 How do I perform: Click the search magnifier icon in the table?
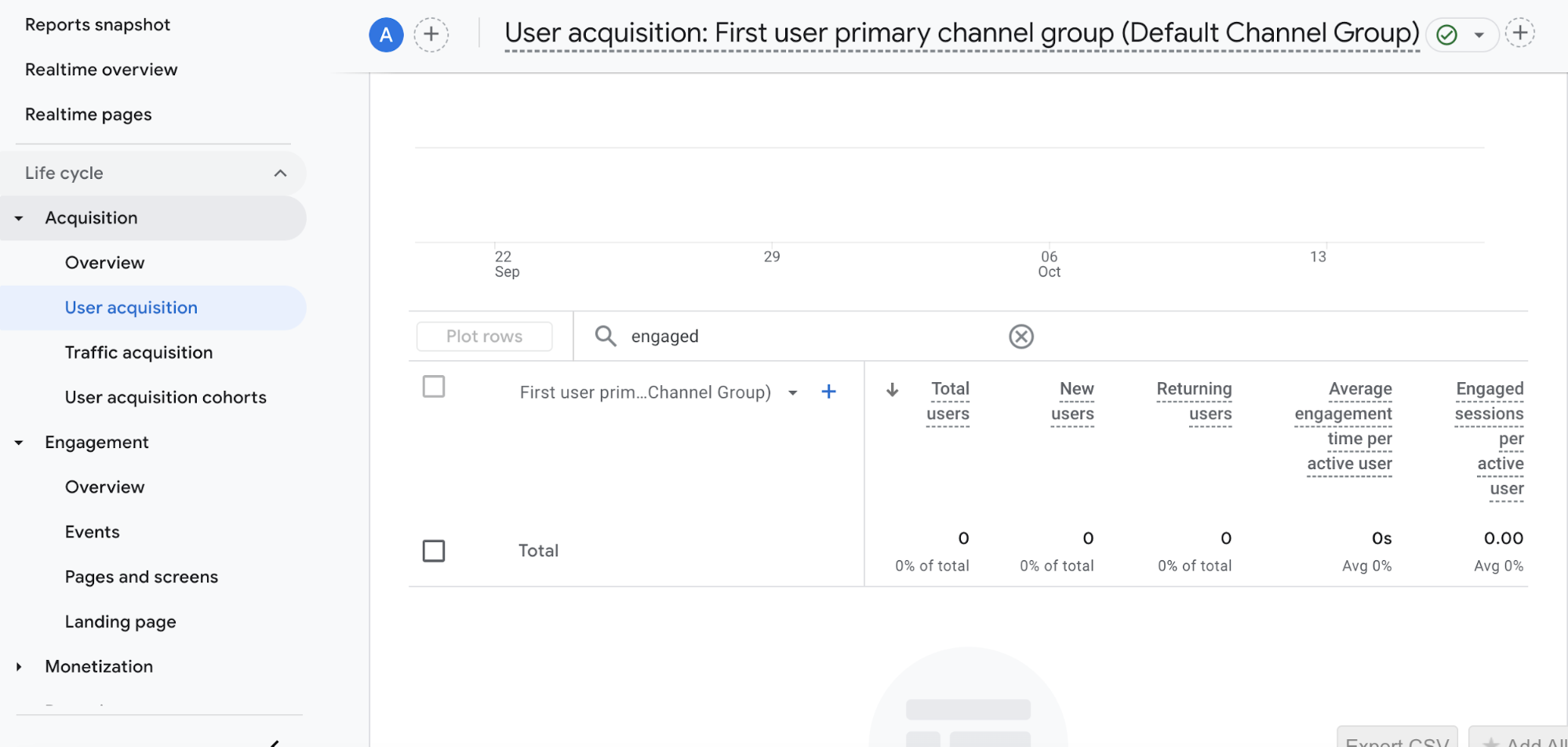click(x=606, y=336)
